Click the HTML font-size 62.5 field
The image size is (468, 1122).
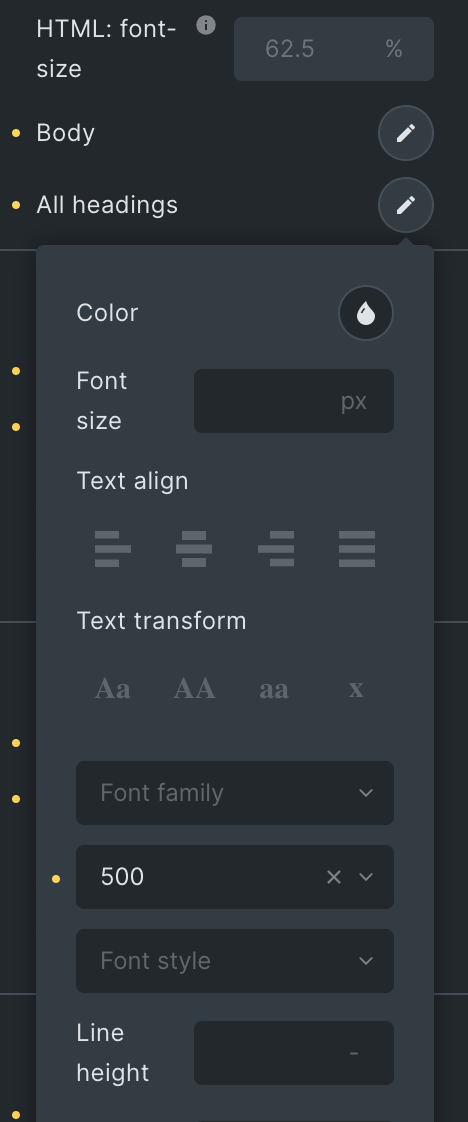(x=333, y=49)
